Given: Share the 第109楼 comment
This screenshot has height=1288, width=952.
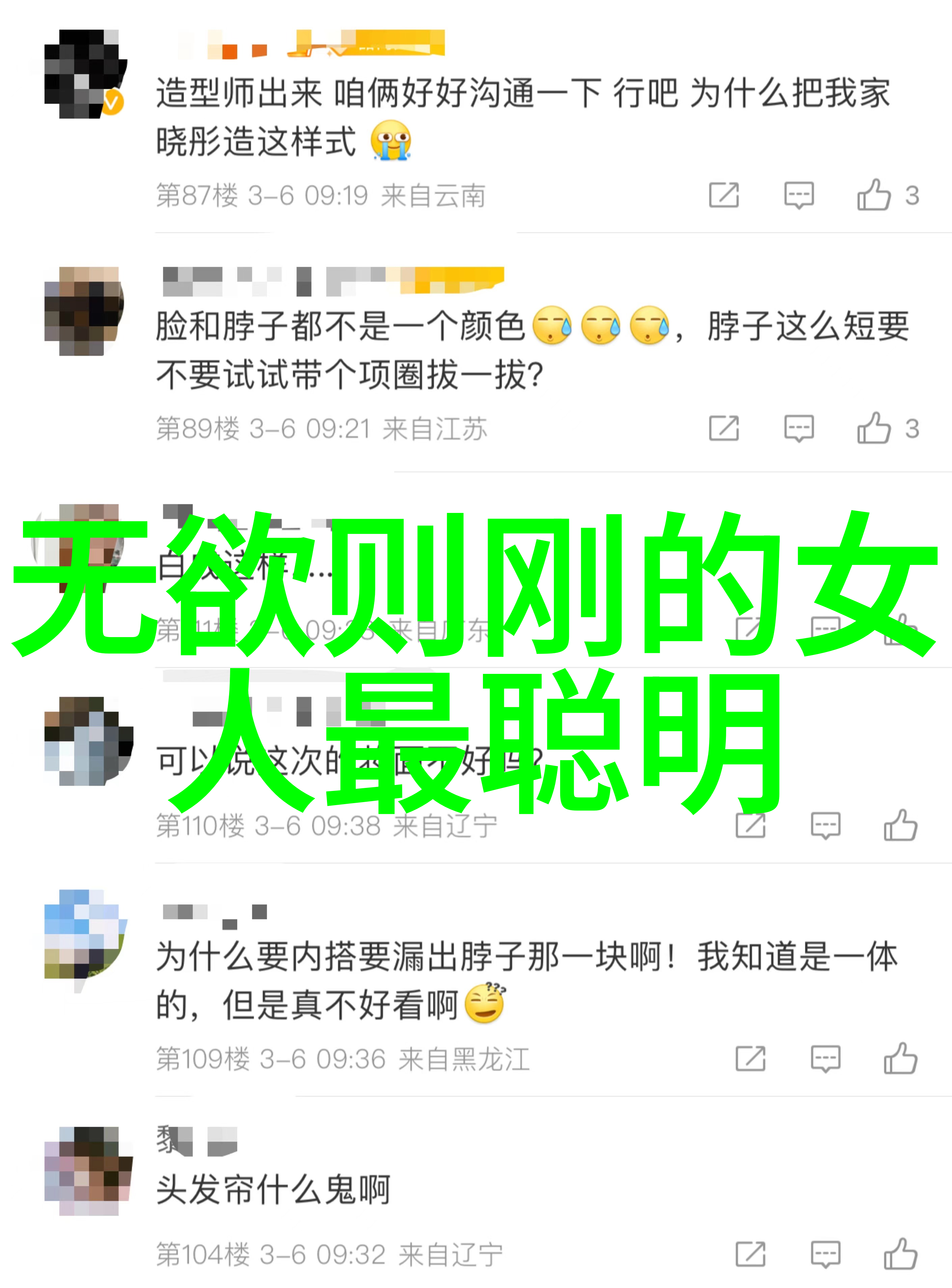Looking at the screenshot, I should 751,1059.
